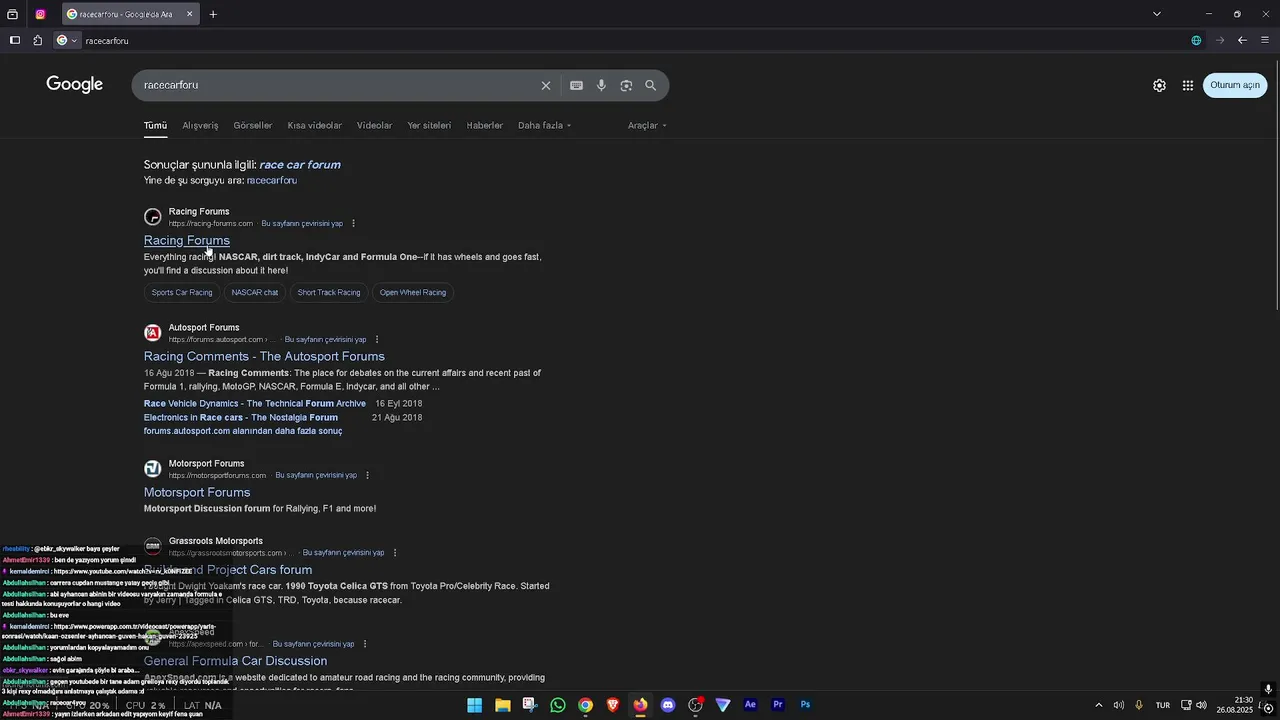Click the Sports Car Racing chip

[x=182, y=292]
